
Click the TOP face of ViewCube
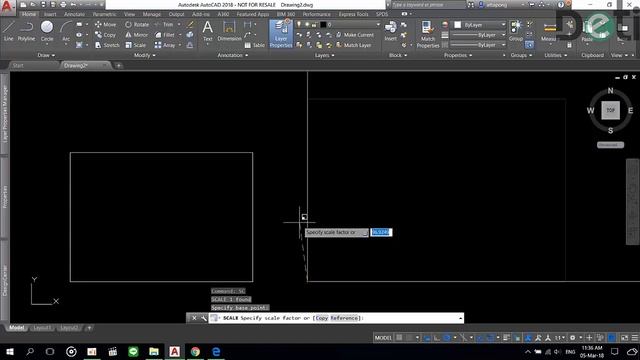click(610, 110)
